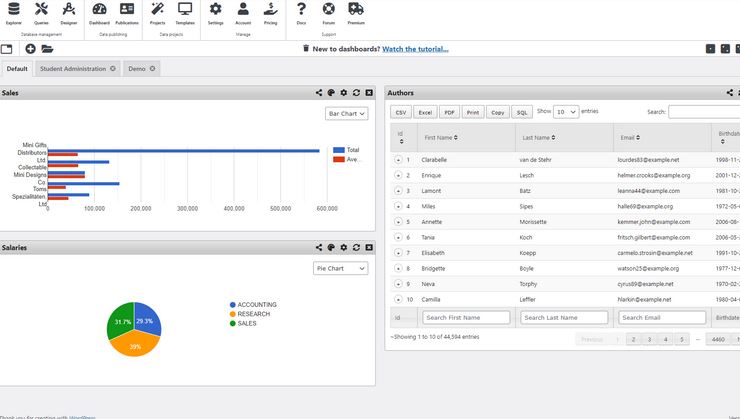Expand row 5 Annette details

pyautogui.click(x=398, y=222)
